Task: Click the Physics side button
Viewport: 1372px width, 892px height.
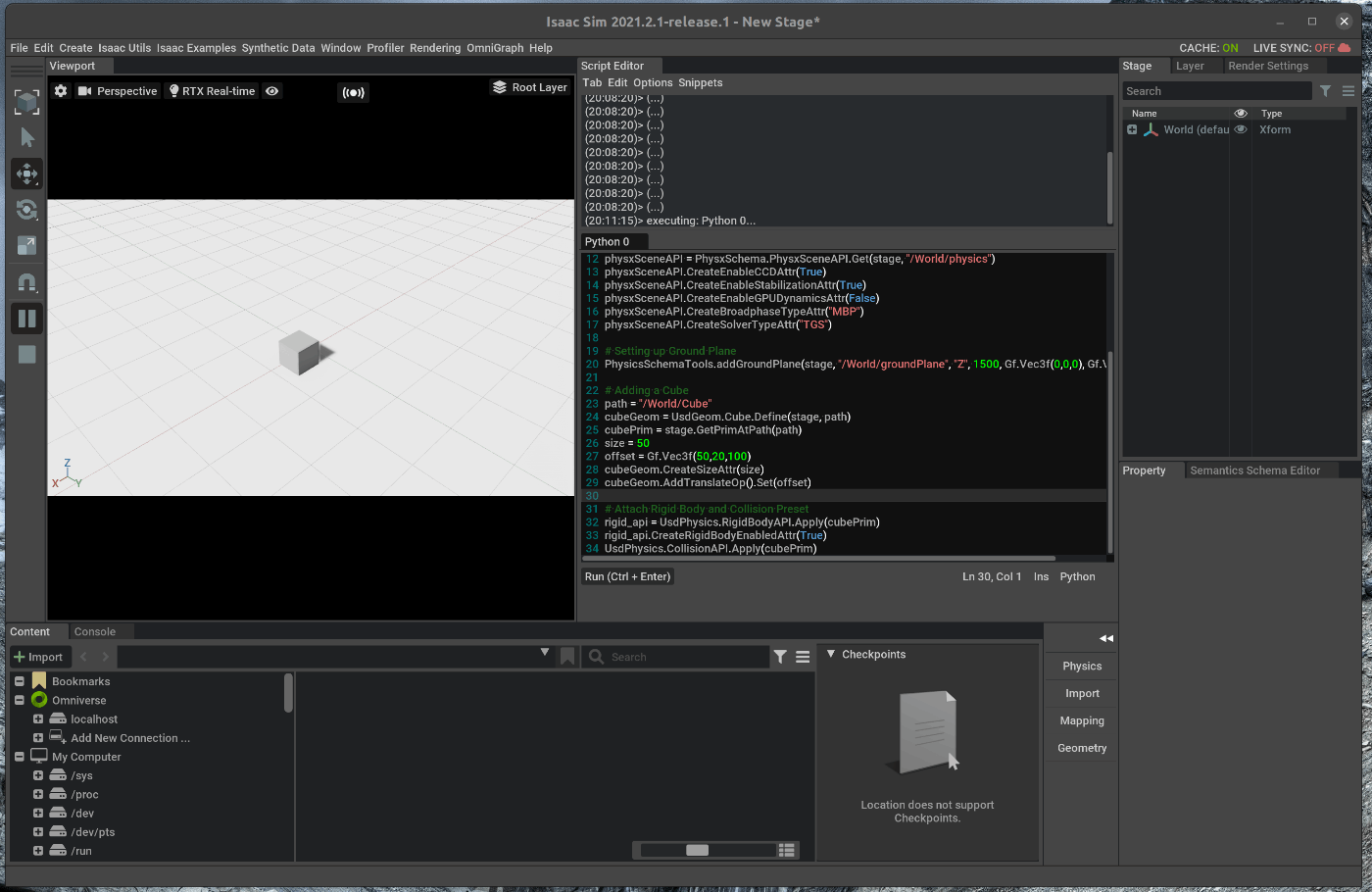Action: coord(1082,667)
